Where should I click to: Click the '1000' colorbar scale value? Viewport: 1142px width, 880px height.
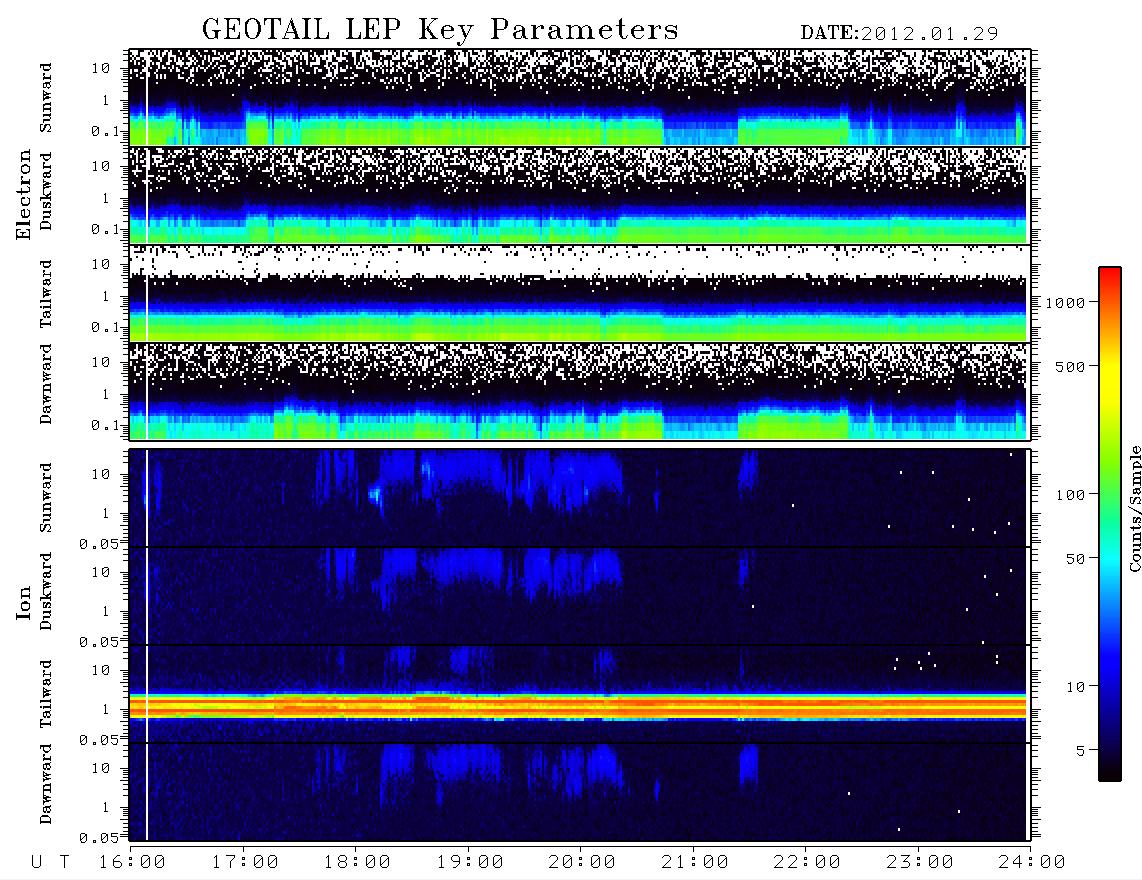pyautogui.click(x=1065, y=302)
